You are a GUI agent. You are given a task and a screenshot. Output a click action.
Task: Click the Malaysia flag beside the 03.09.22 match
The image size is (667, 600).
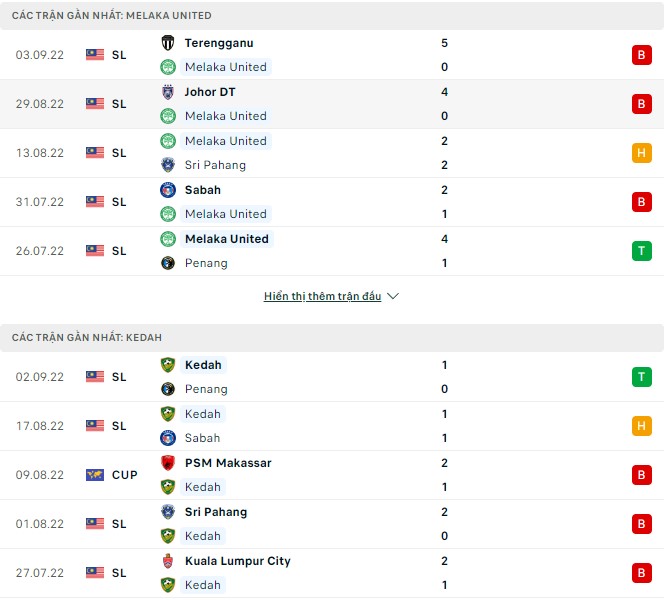[x=95, y=55]
